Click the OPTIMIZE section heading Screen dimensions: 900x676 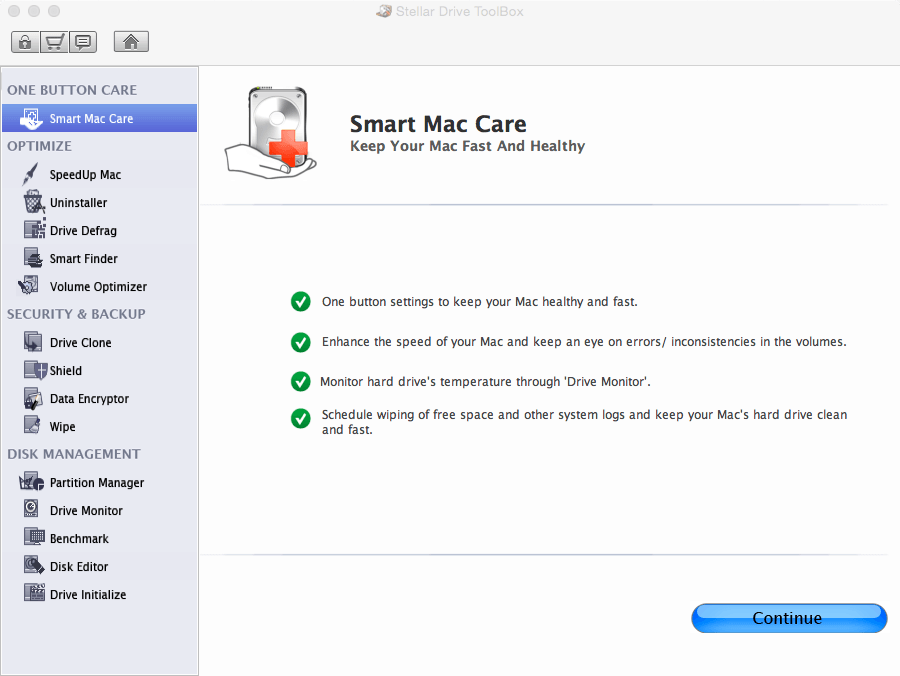(39, 146)
